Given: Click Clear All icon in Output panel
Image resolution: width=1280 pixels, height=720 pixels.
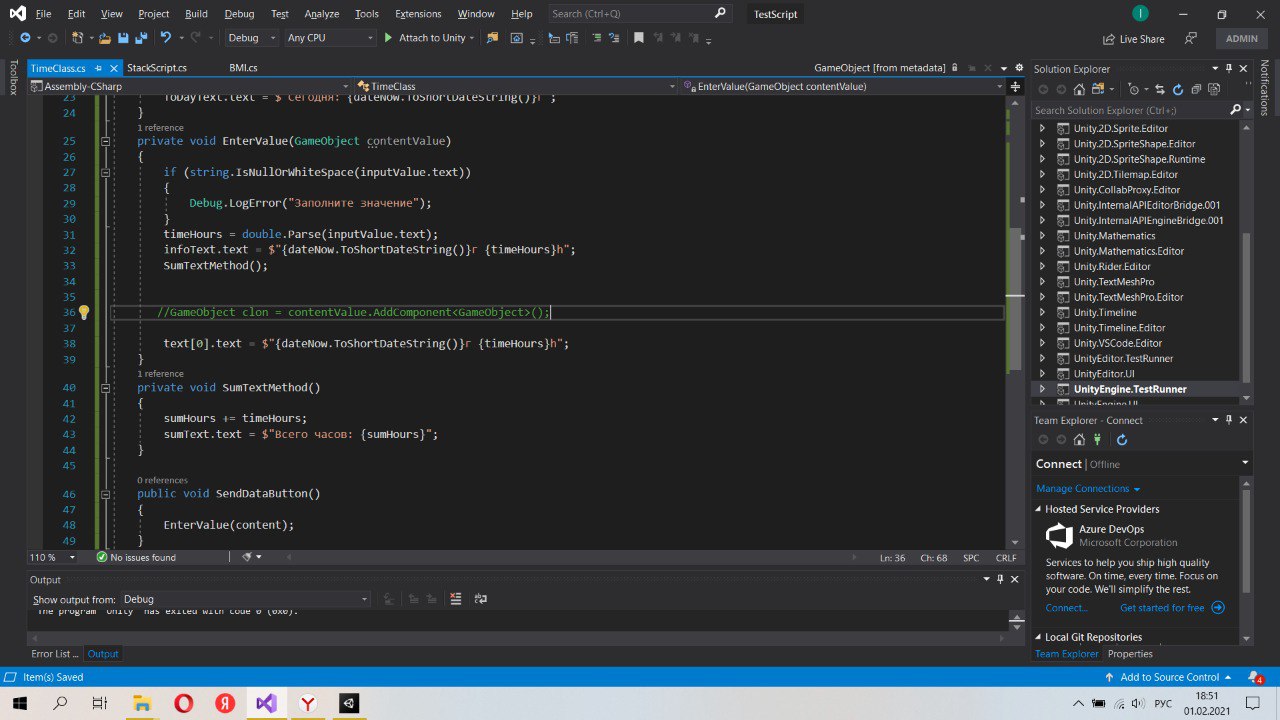Looking at the screenshot, I should 456,599.
